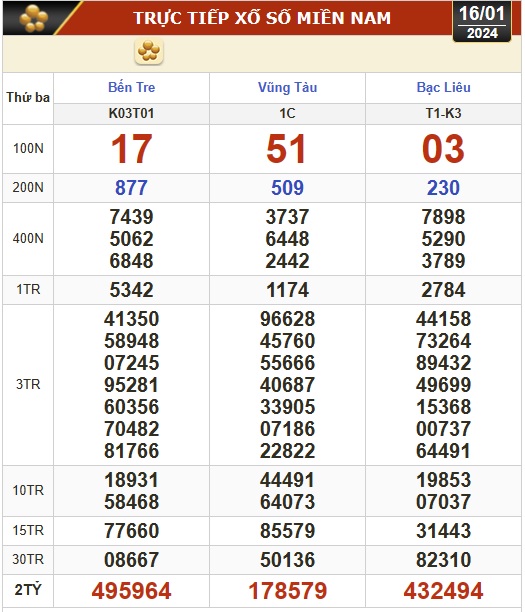Click Bạc Liêu 30TR result 82310
This screenshot has height=612, width=525.
coord(443,560)
